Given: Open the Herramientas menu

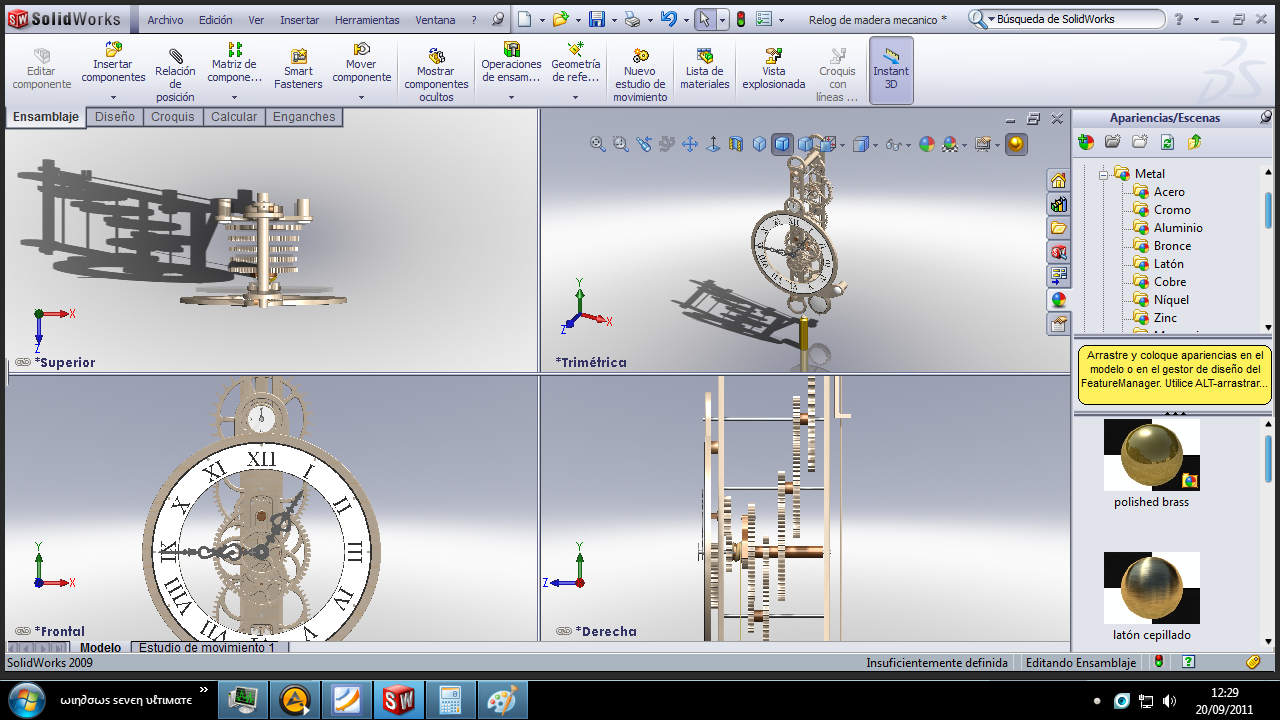Looking at the screenshot, I should tap(367, 20).
